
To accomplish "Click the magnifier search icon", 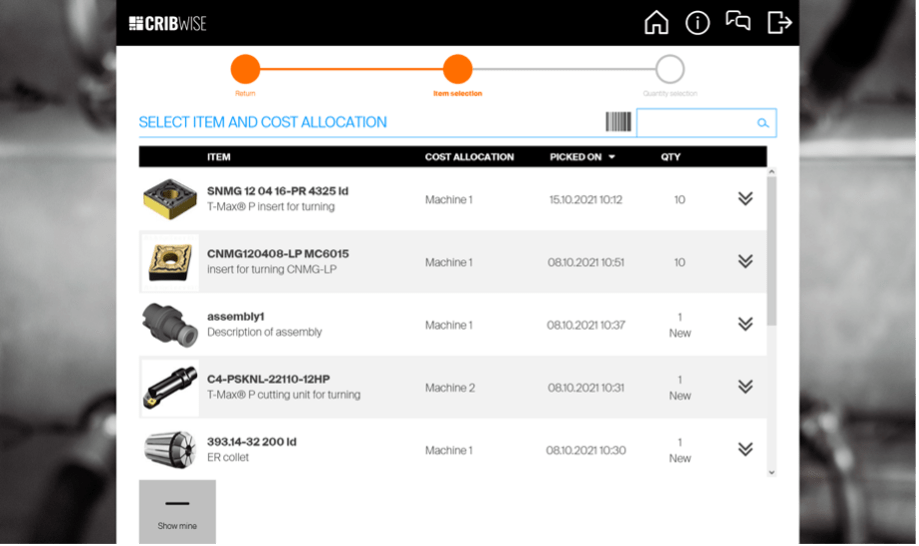I will click(x=763, y=123).
